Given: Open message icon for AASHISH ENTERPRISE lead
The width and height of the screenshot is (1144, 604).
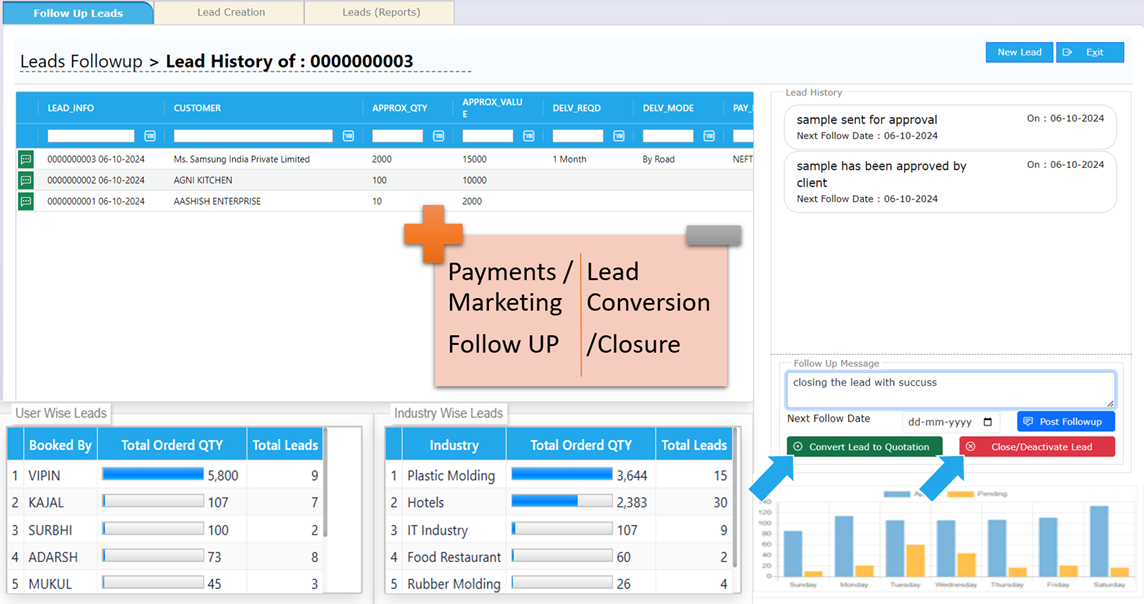Looking at the screenshot, I should pyautogui.click(x=25, y=201).
